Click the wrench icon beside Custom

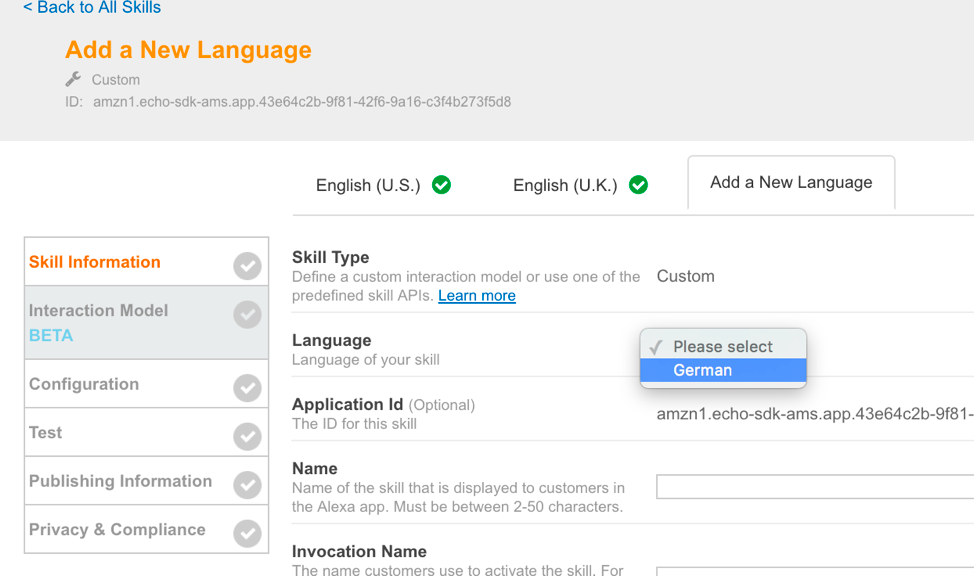[73, 79]
